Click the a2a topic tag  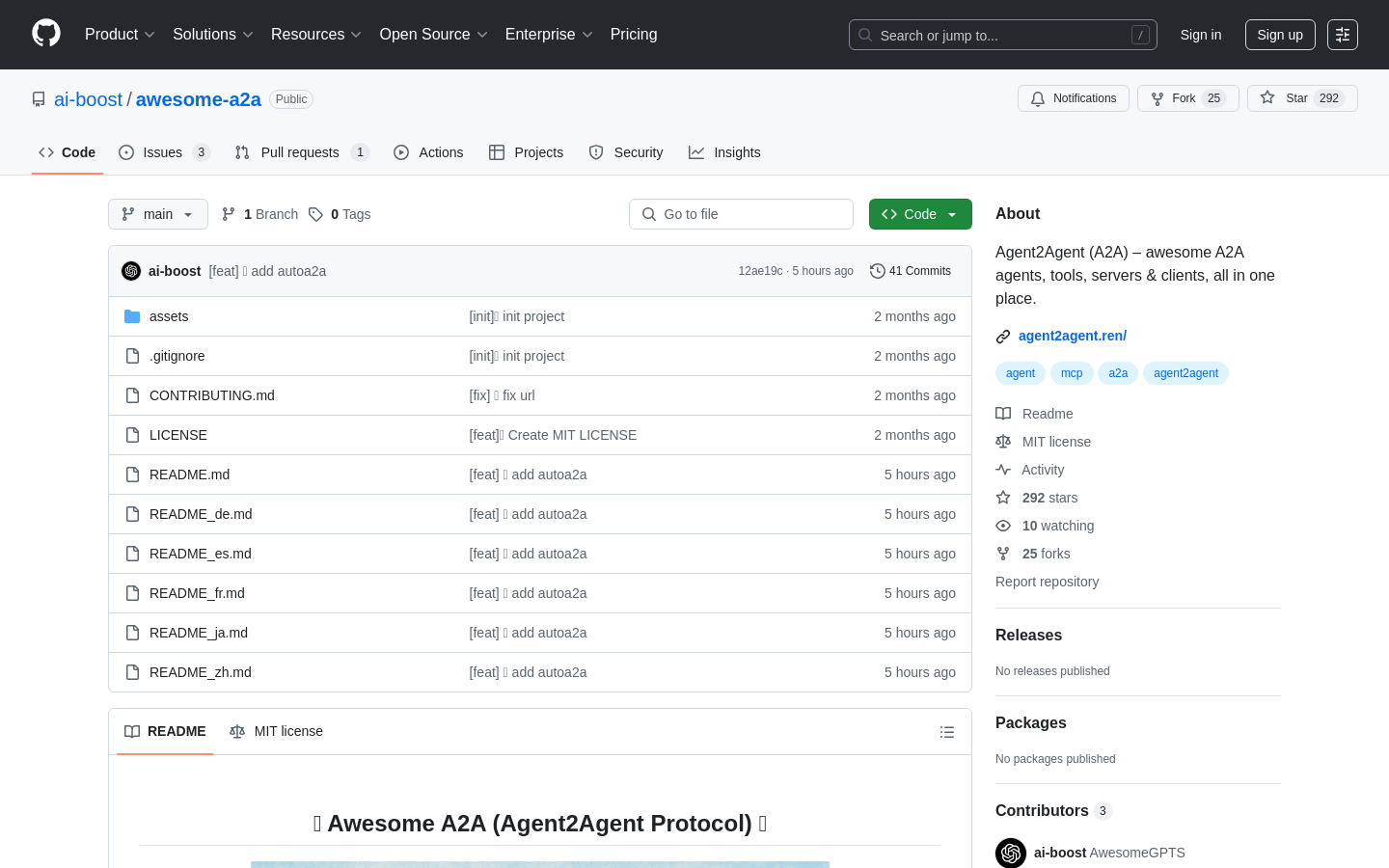(x=1118, y=373)
